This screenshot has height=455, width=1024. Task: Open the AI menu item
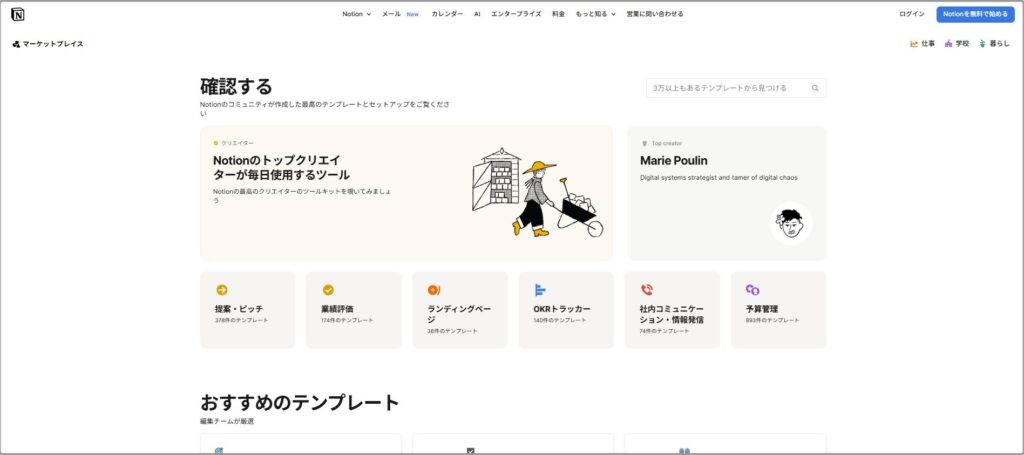pos(477,14)
